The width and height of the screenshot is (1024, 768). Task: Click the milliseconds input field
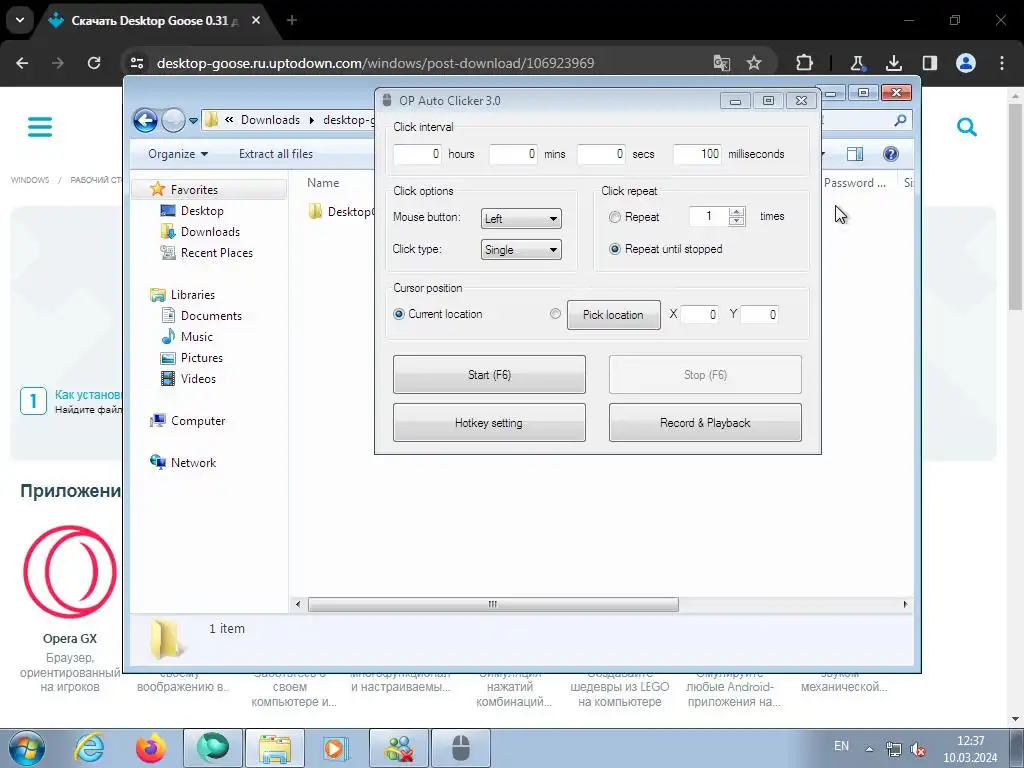point(697,154)
